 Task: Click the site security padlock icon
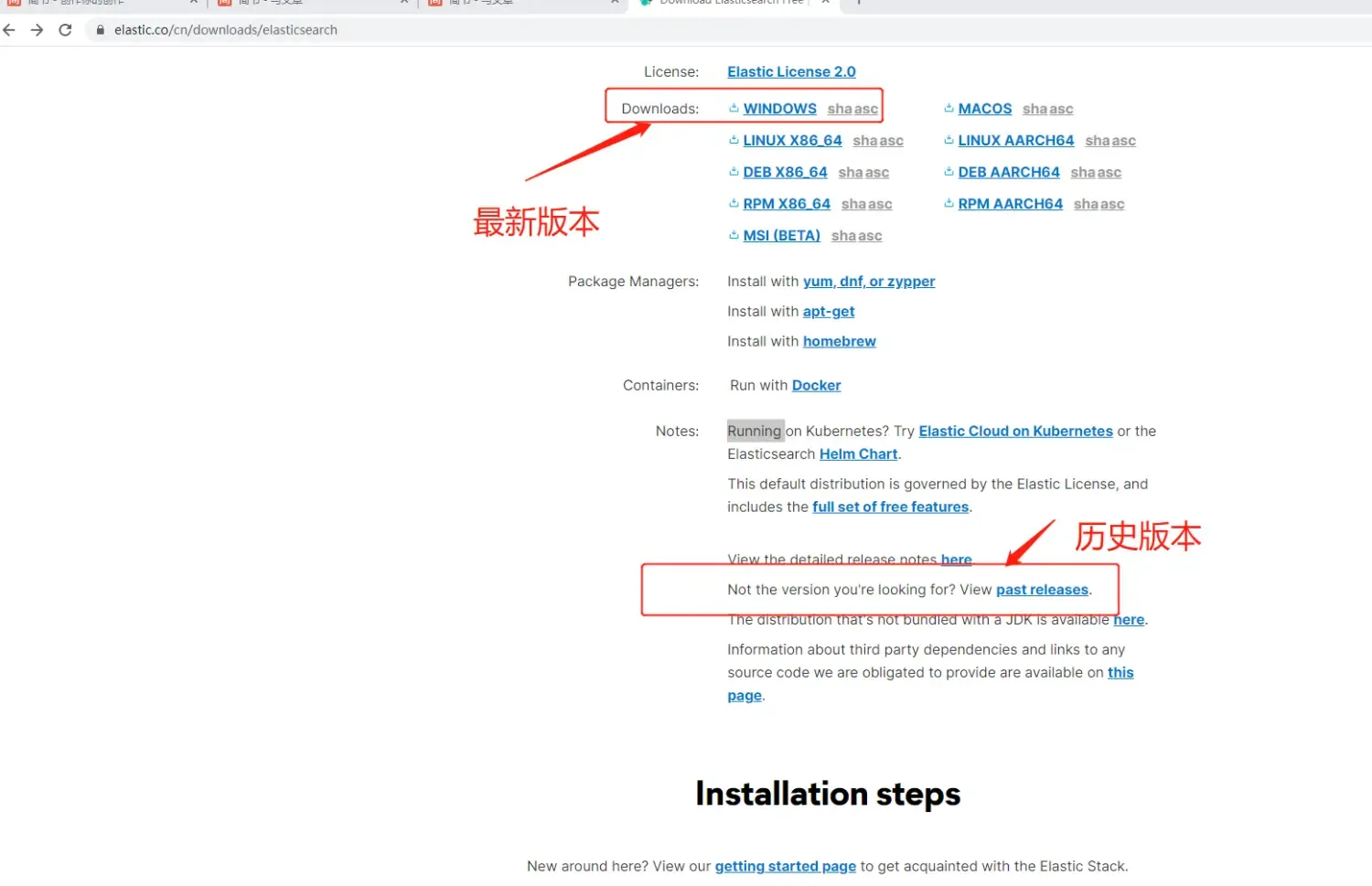(x=100, y=29)
